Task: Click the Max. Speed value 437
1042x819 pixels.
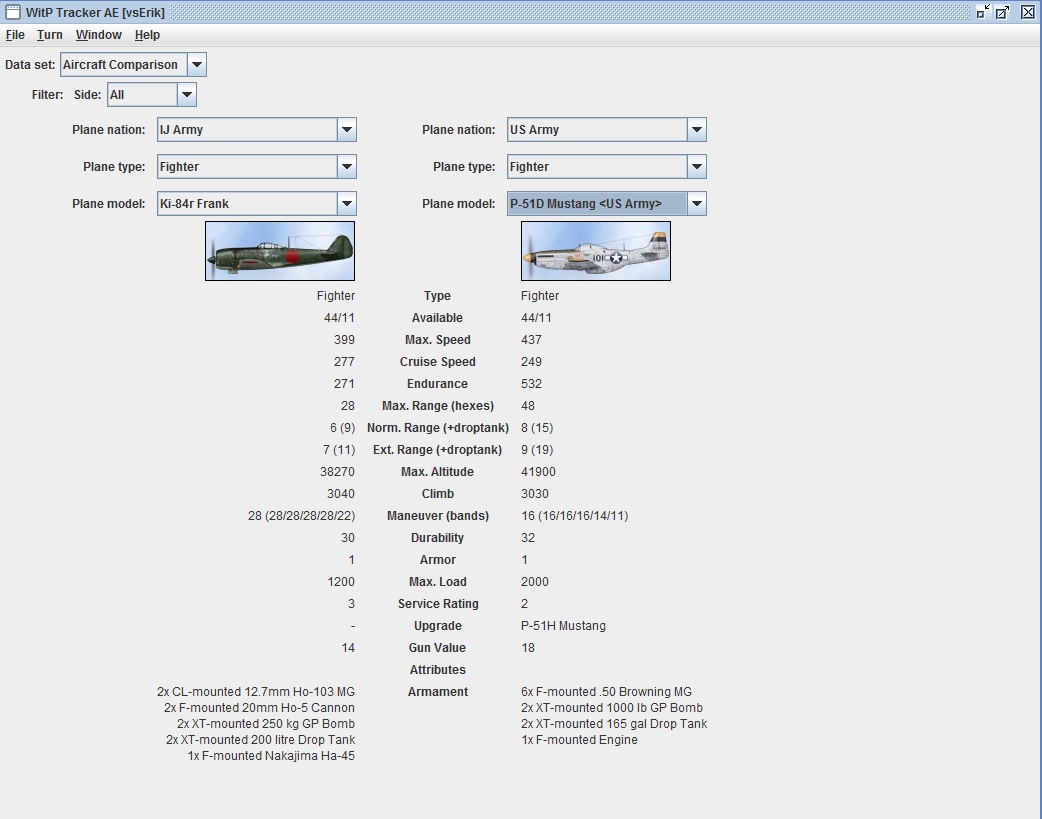Action: pyautogui.click(x=532, y=340)
